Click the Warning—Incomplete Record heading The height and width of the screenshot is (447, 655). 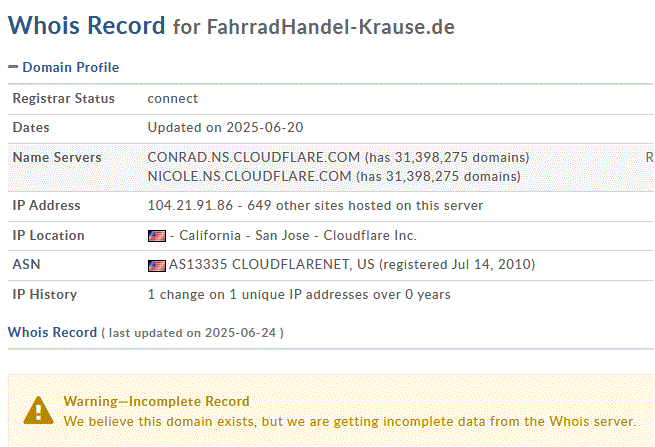[156, 401]
